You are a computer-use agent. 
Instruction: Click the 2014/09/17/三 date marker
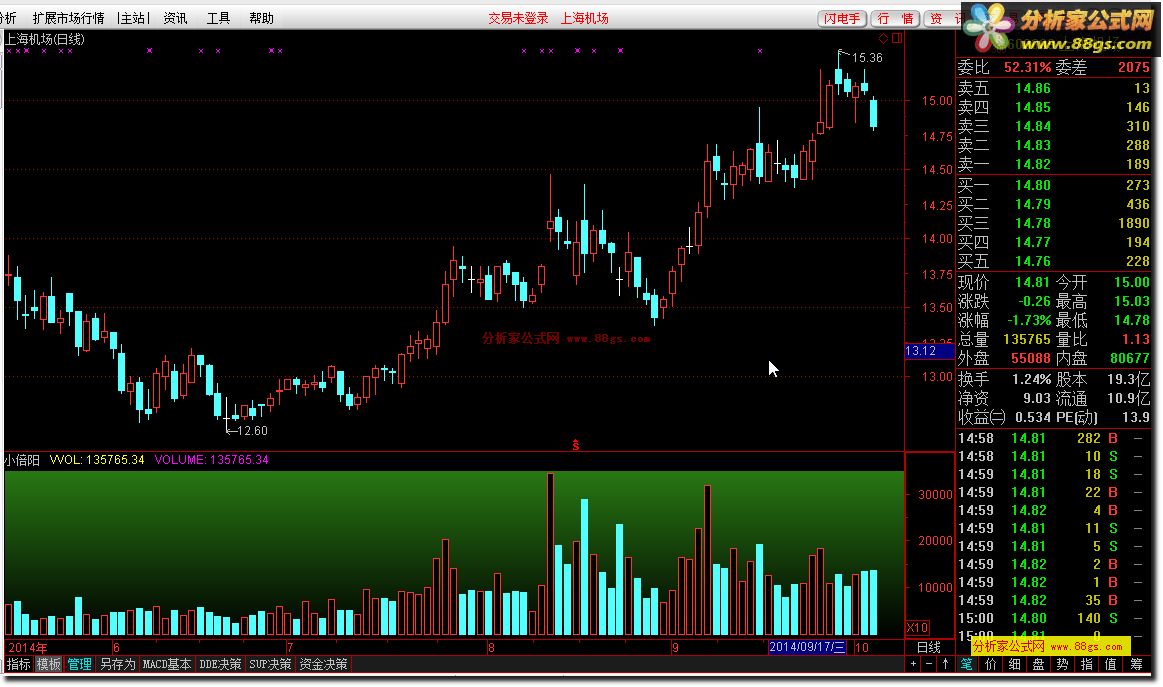(x=807, y=647)
